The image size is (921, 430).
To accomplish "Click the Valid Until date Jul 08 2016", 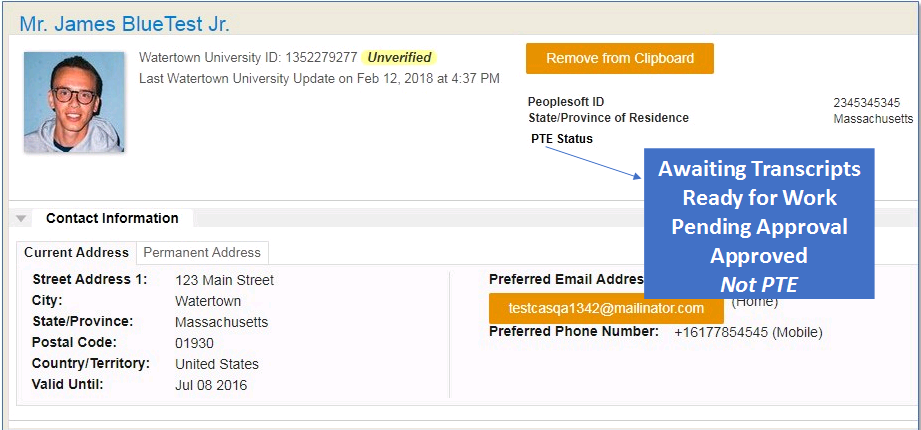I will click(210, 385).
